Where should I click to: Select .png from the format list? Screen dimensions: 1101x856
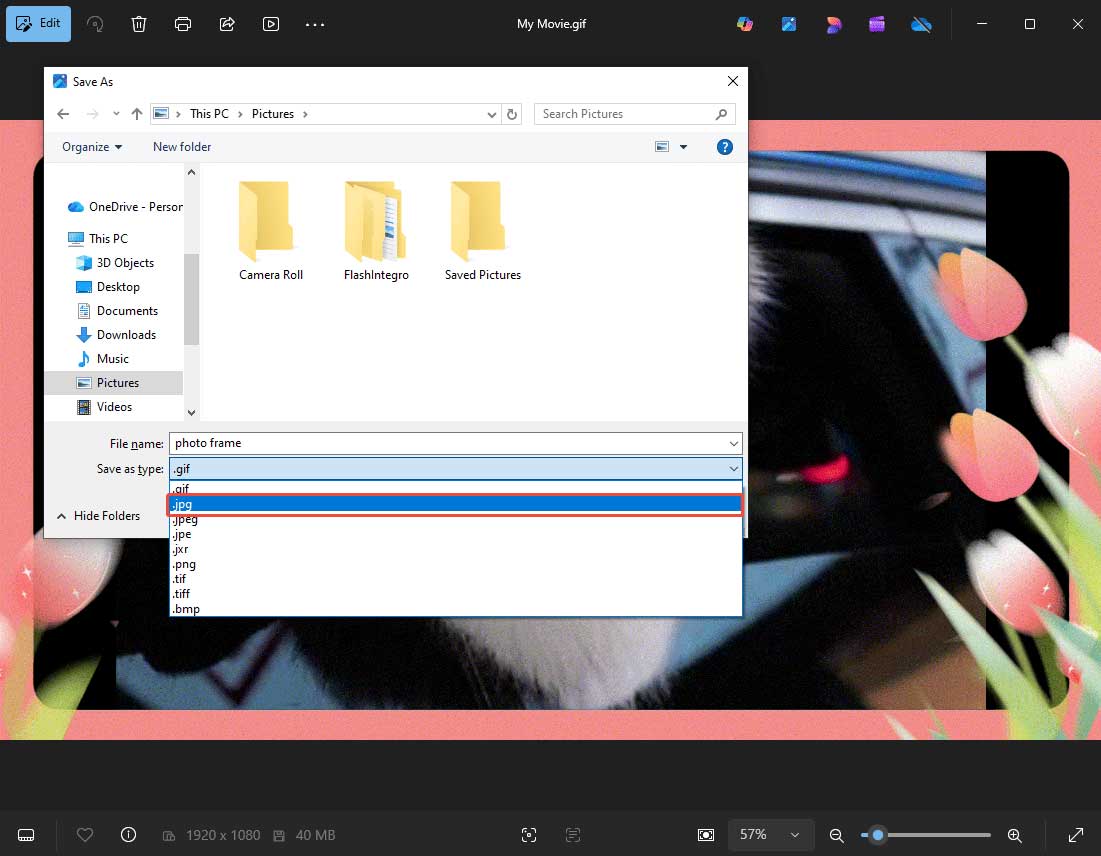(186, 563)
